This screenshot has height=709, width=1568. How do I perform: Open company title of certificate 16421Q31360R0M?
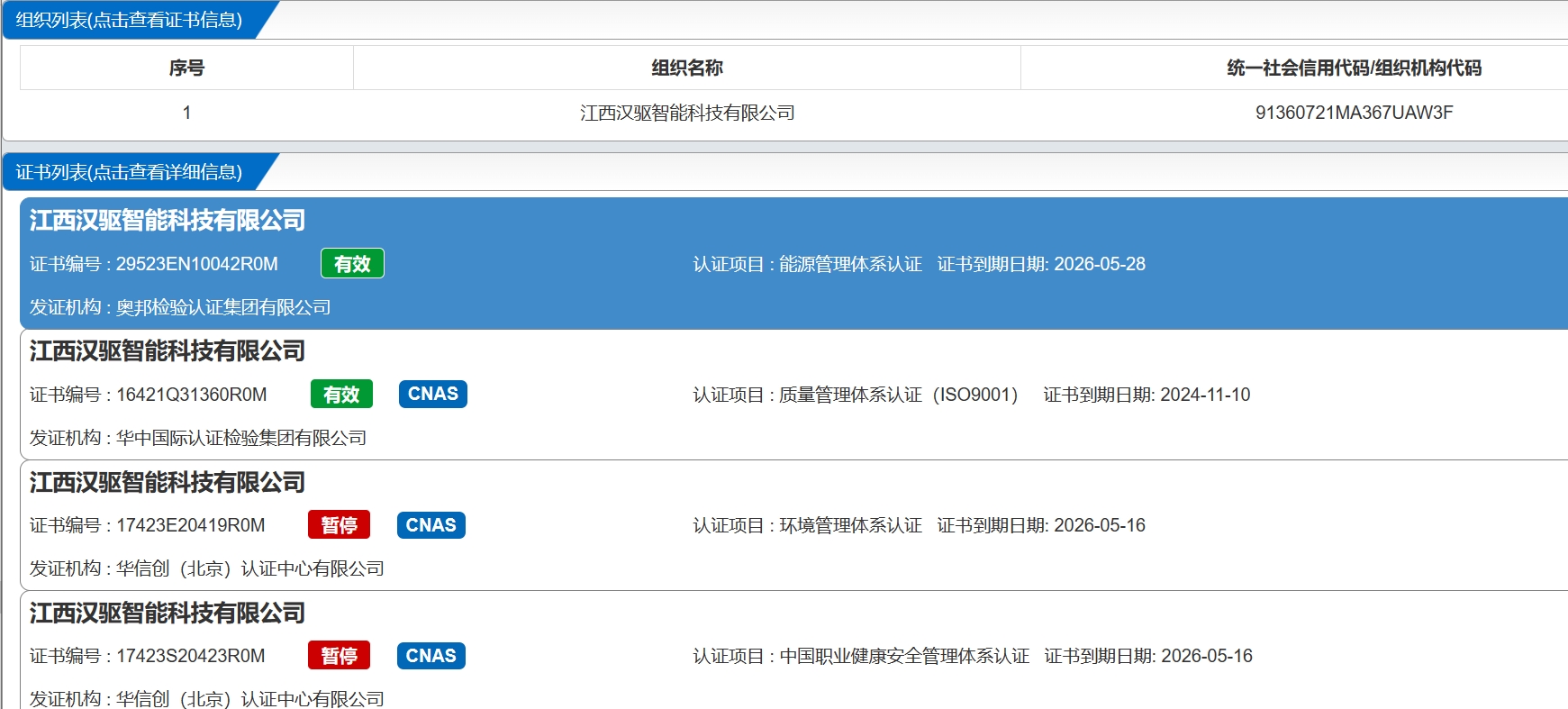tap(168, 350)
